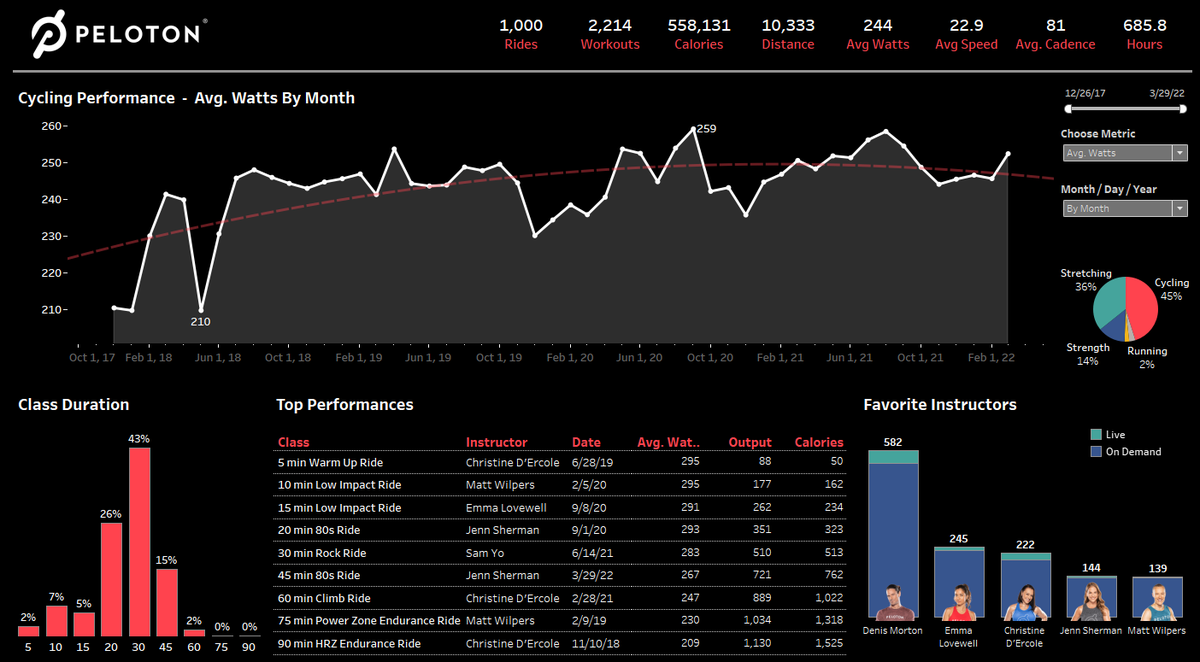
Task: Click the 12/26/17 start date label
Action: (x=1085, y=92)
